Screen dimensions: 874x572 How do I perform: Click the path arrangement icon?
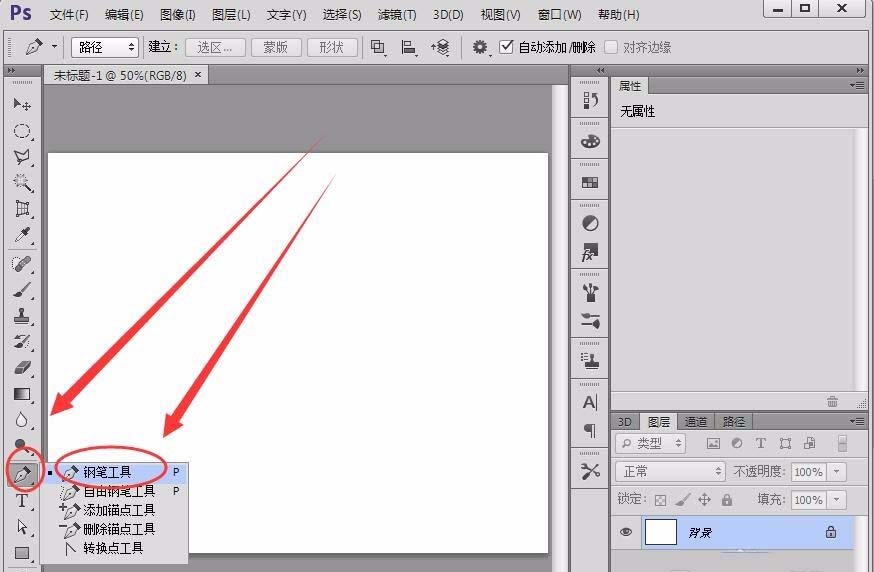[x=440, y=47]
